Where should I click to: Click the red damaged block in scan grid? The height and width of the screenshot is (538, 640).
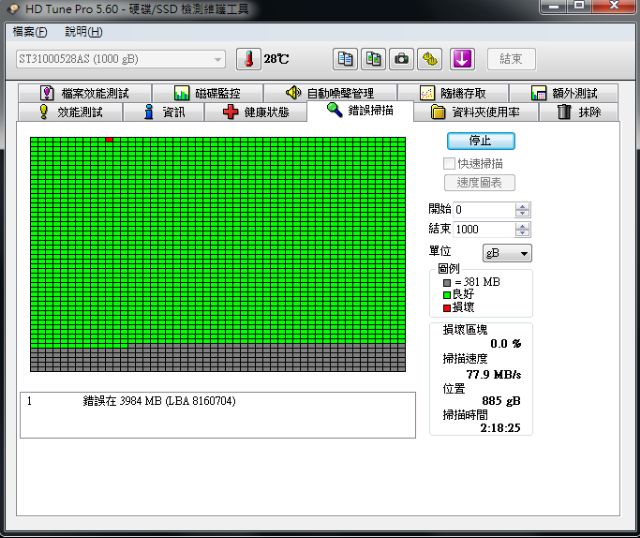(109, 140)
